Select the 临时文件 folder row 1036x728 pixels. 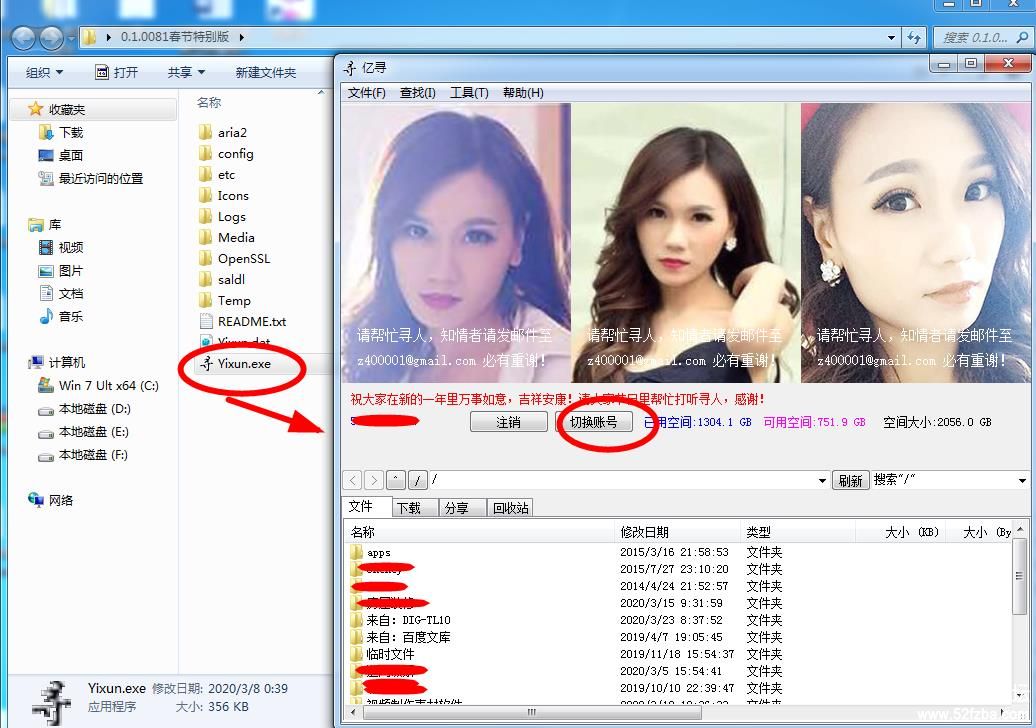677,654
